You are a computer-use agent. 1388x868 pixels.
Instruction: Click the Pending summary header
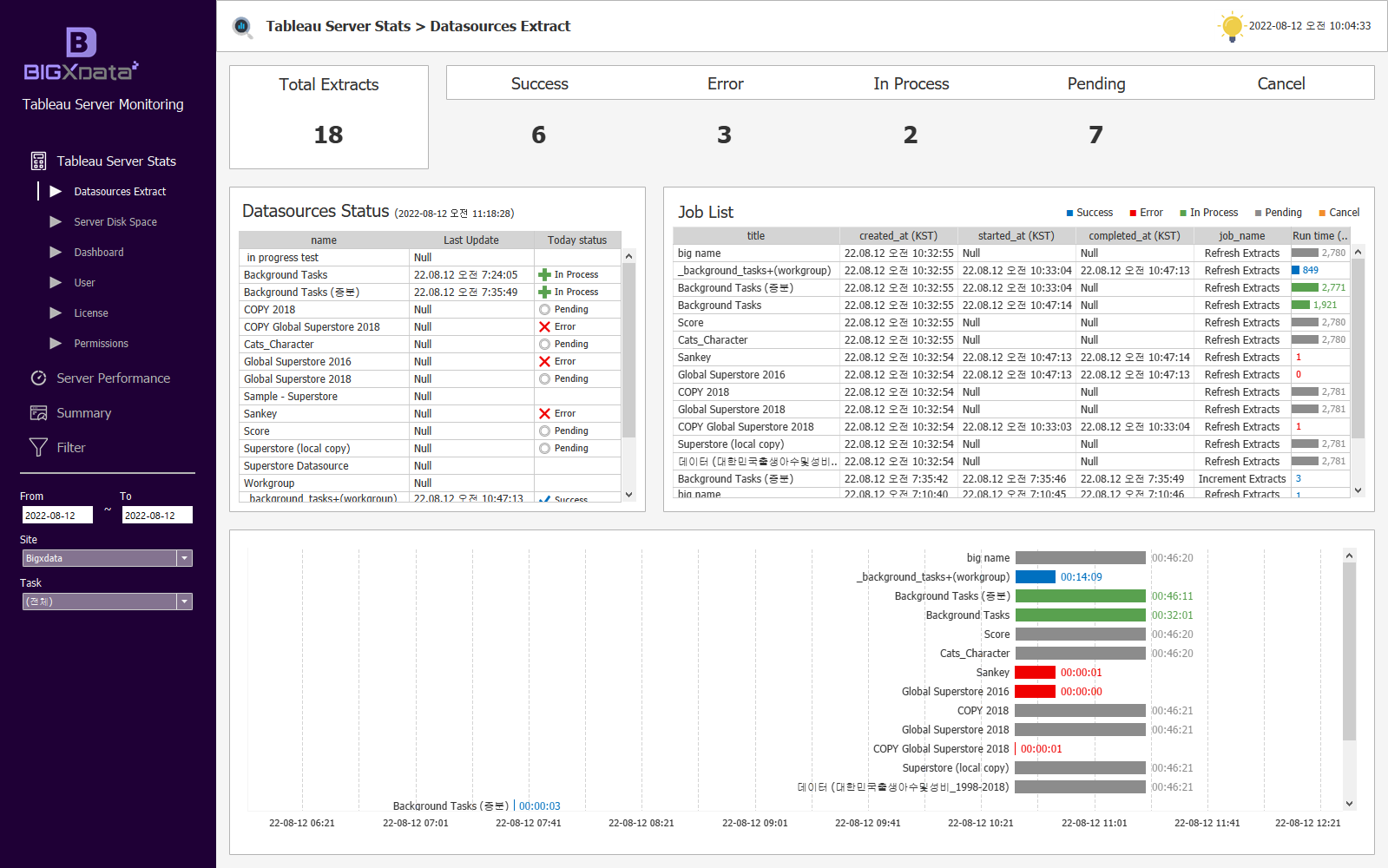(x=1096, y=83)
